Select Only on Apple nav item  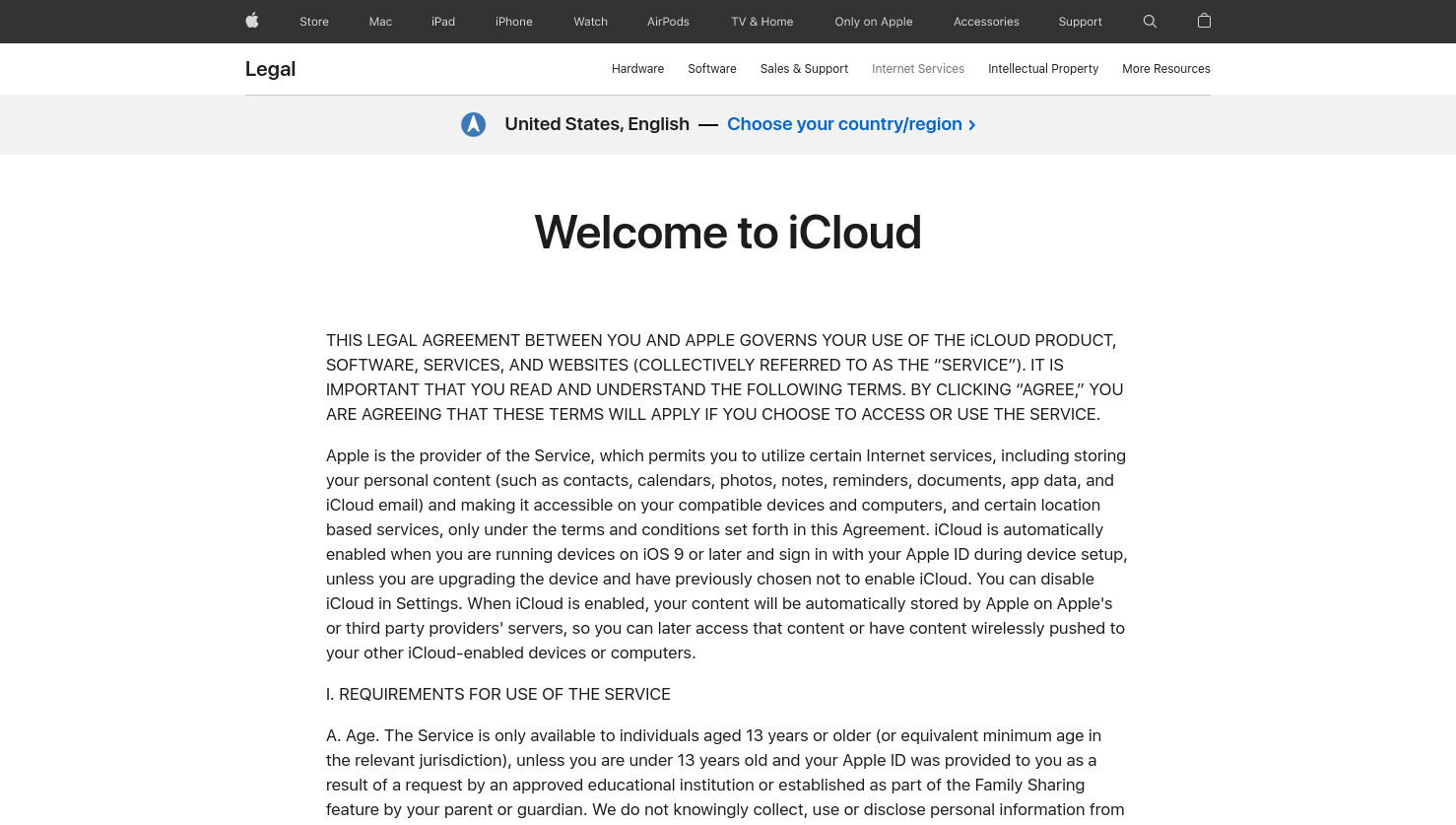point(874,22)
